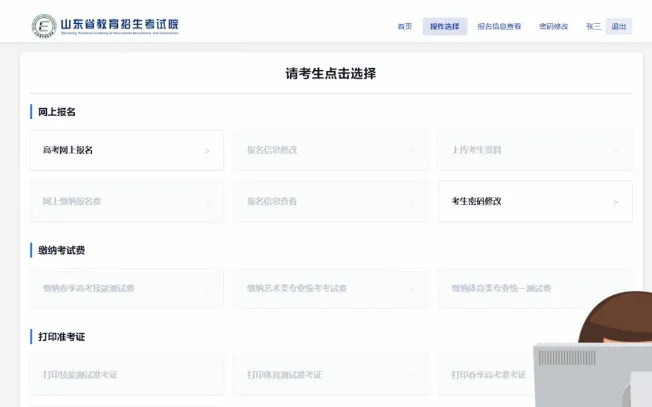Click the 打印准考证 section heading
This screenshot has width=652, height=407.
pos(62,337)
